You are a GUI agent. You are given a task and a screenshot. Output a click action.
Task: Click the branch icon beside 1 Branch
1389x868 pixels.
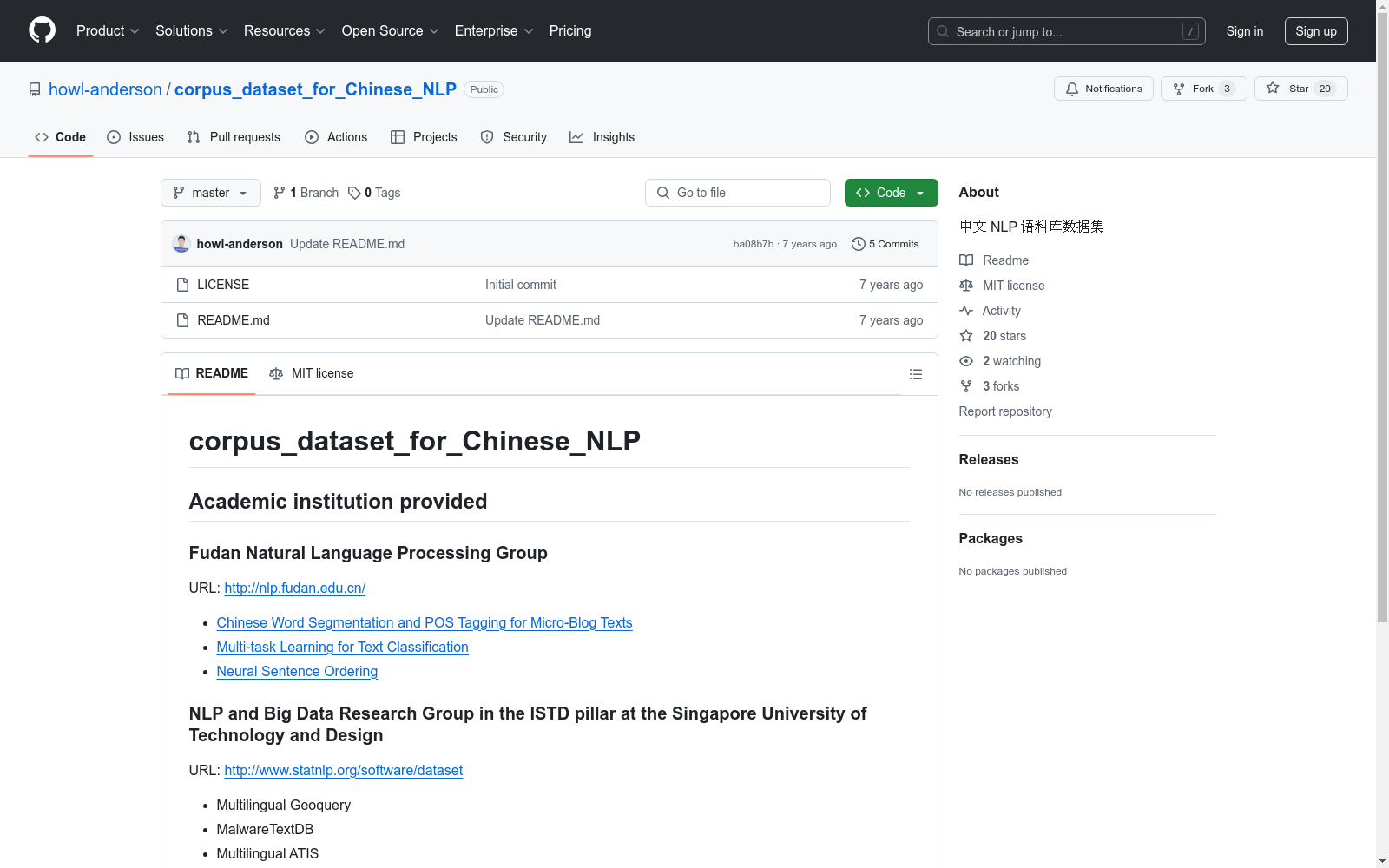pyautogui.click(x=280, y=193)
